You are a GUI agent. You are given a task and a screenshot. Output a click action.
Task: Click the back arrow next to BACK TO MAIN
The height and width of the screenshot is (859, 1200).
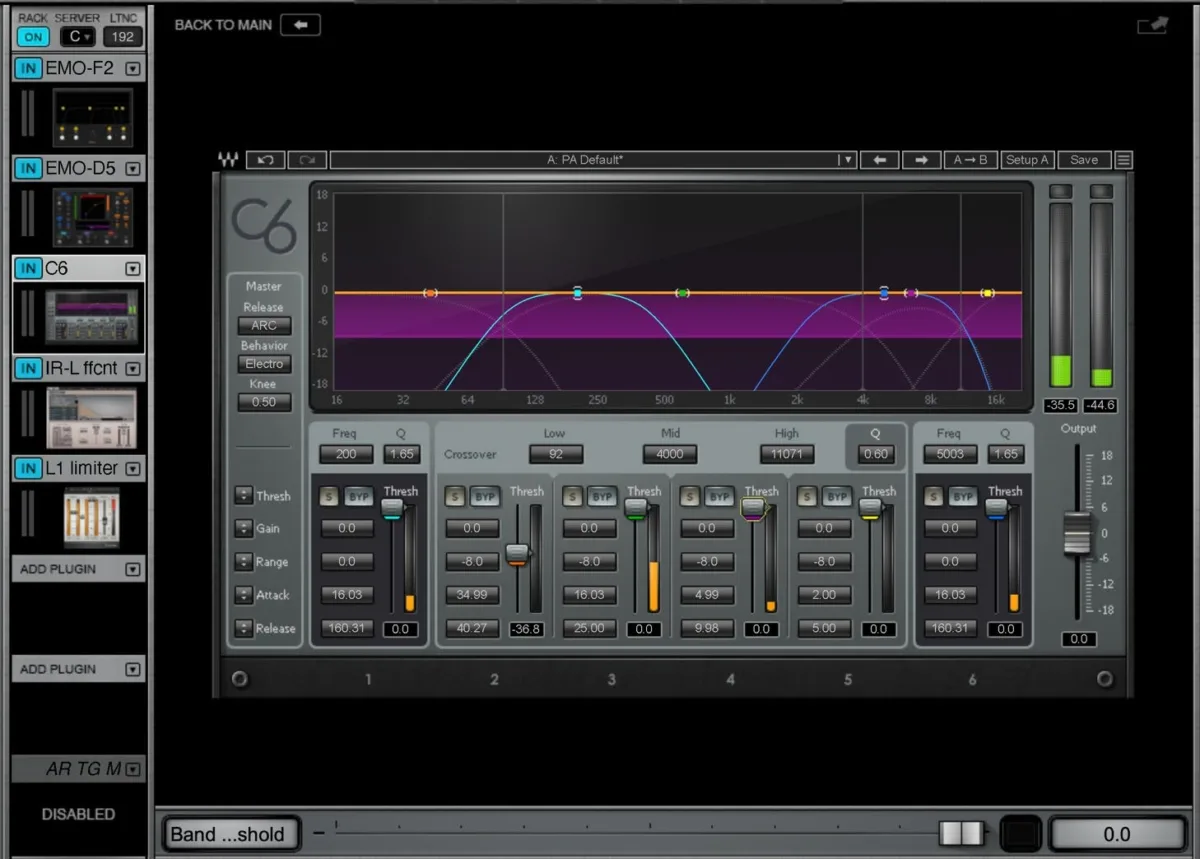point(300,25)
